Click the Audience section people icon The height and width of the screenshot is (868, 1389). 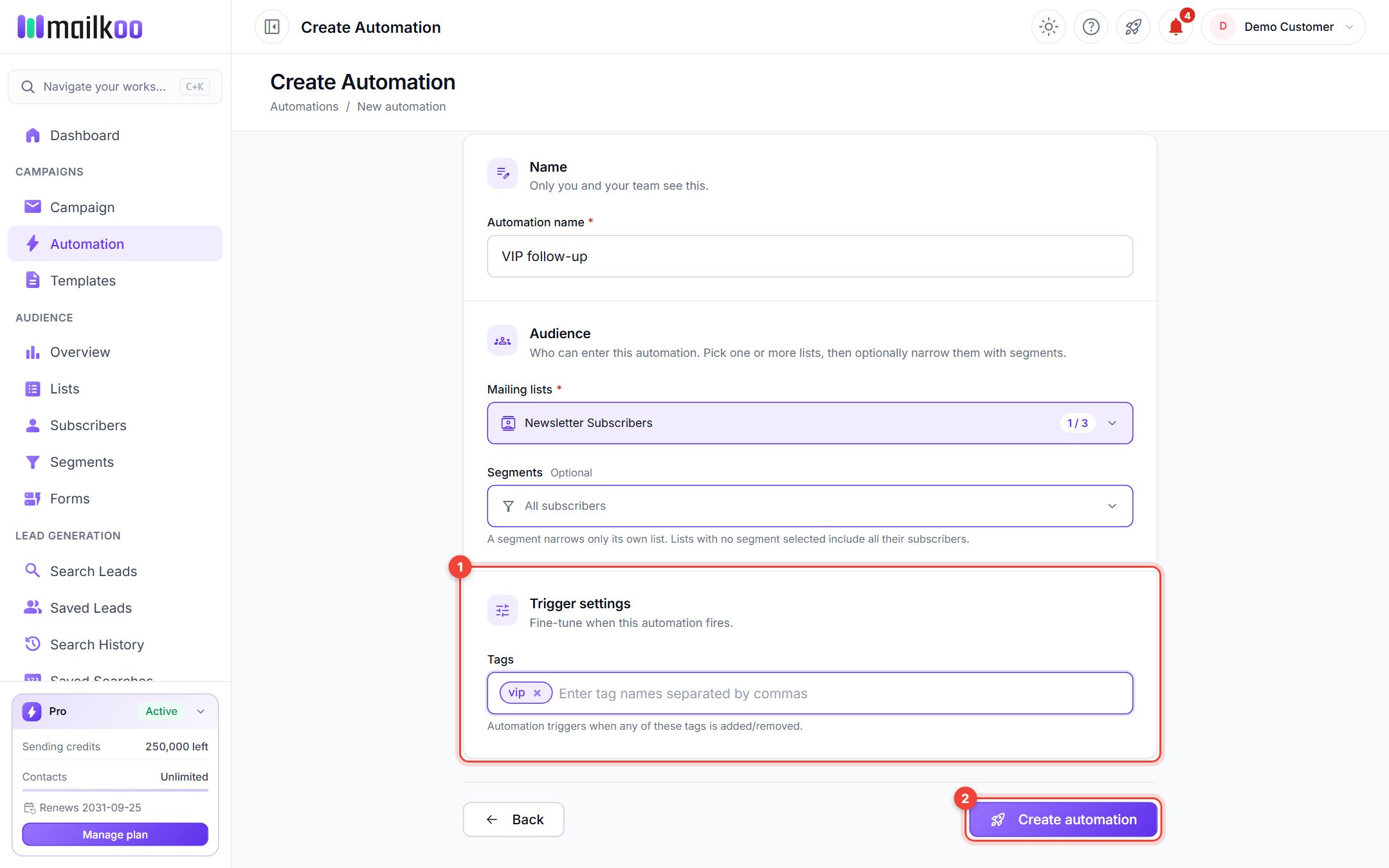click(x=503, y=341)
